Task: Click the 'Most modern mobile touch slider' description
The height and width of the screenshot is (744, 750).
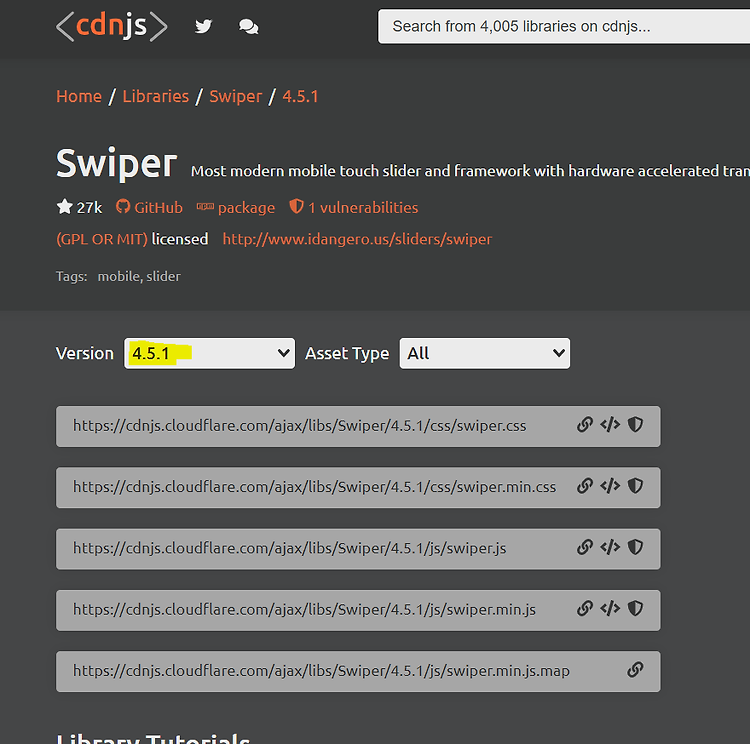Action: click(470, 171)
